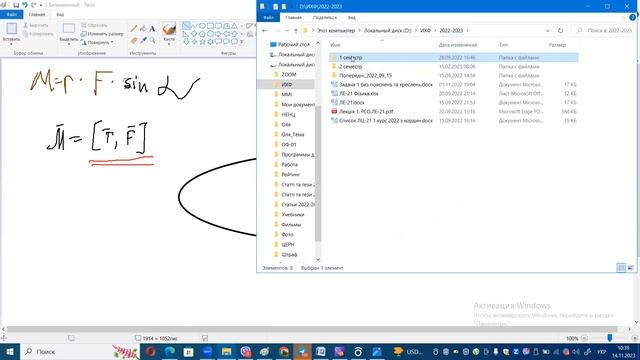Switch to Paint's Вид tab
This screenshot has width=640, height=360.
point(60,14)
